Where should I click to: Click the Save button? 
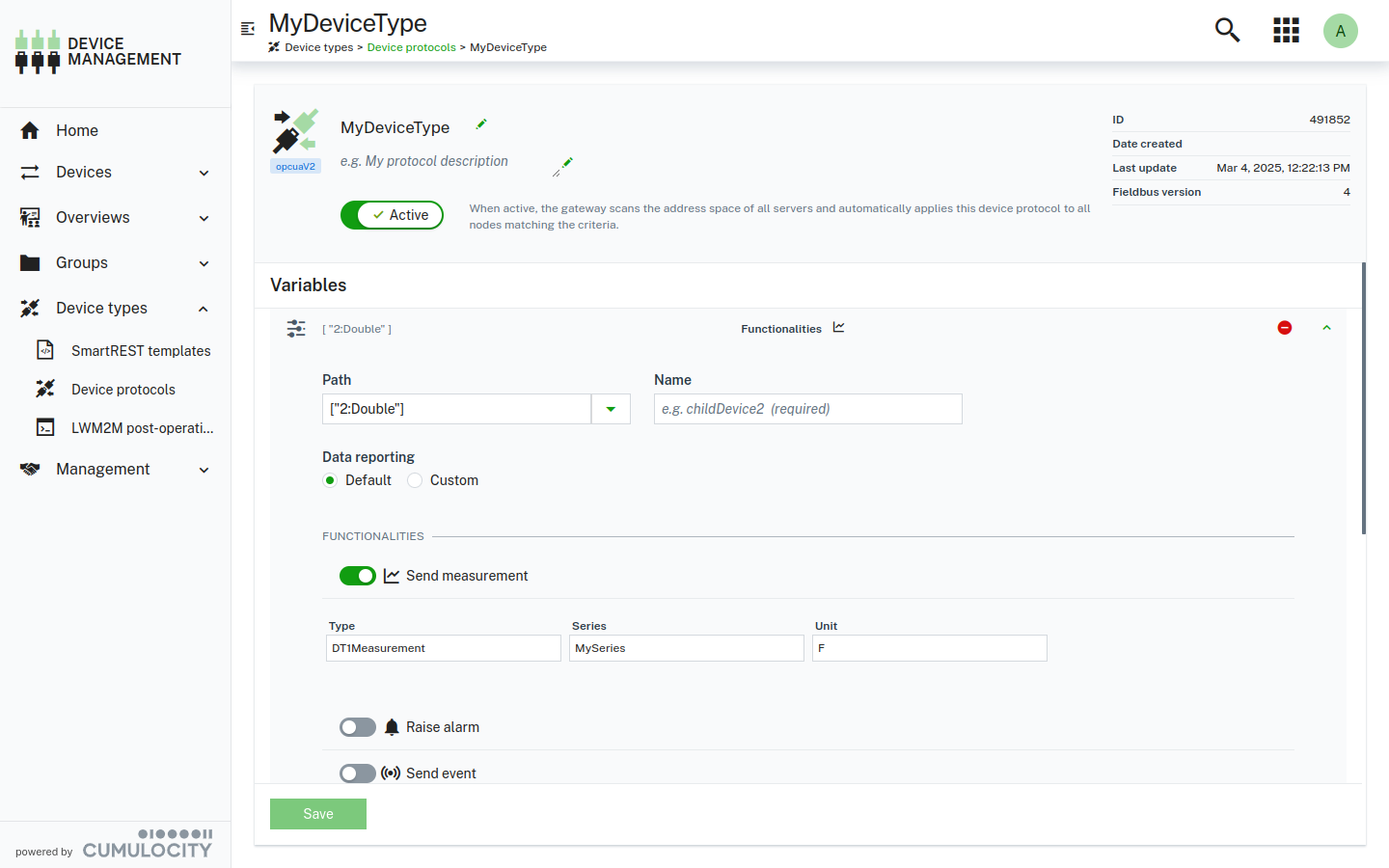[318, 814]
